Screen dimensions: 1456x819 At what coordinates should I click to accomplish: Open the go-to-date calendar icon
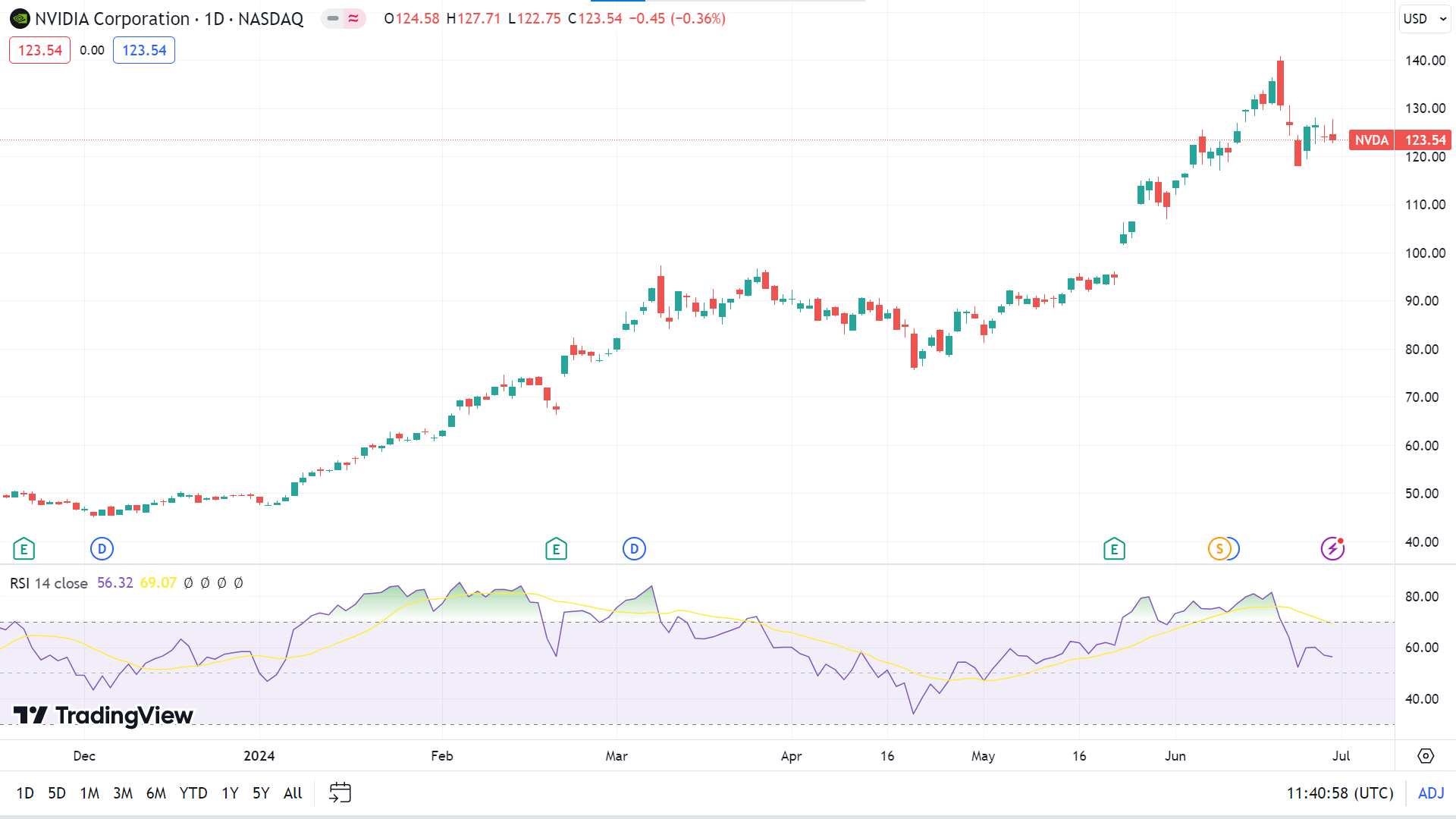pyautogui.click(x=340, y=792)
